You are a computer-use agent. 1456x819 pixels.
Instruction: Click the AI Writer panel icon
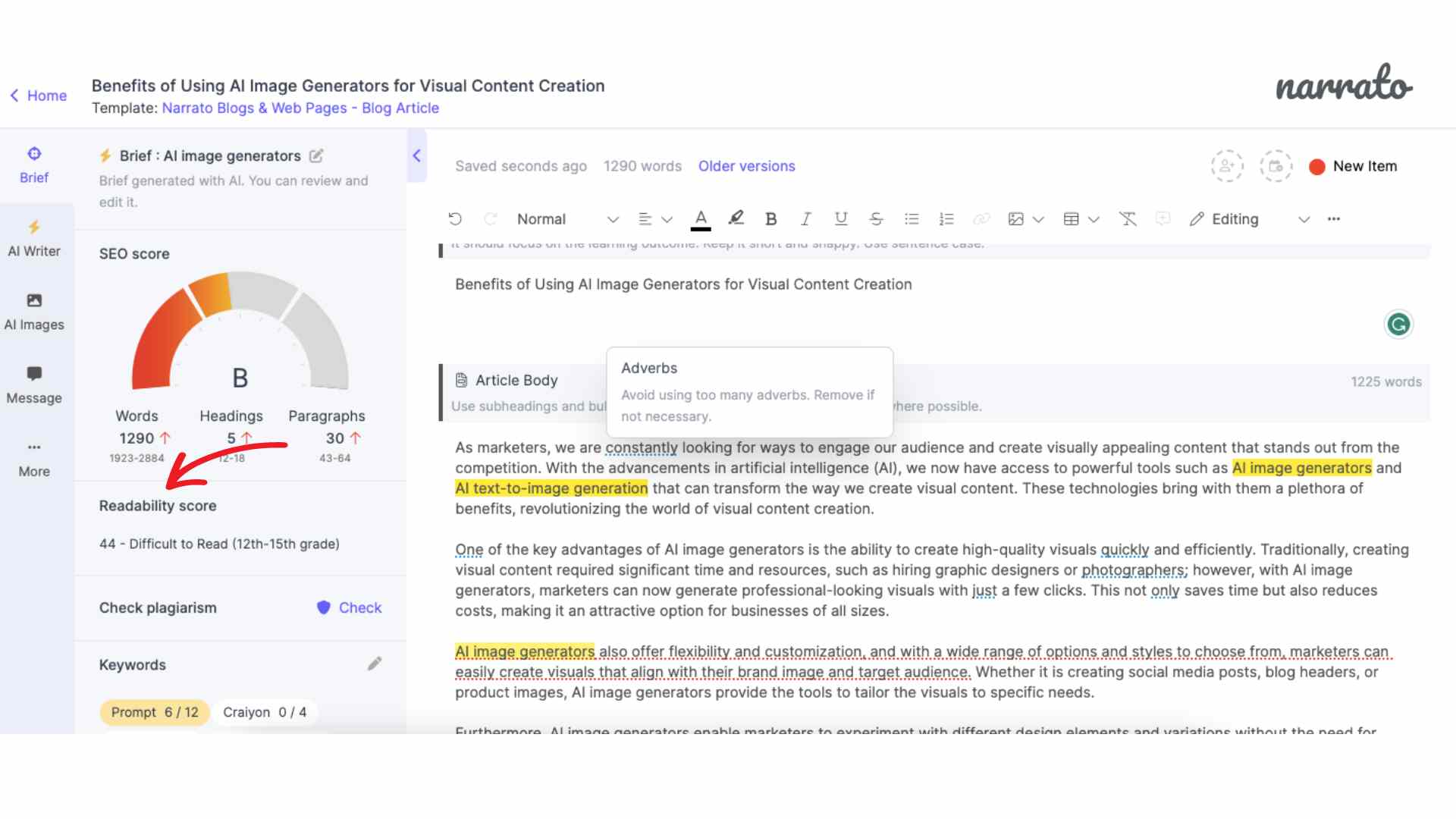click(34, 237)
